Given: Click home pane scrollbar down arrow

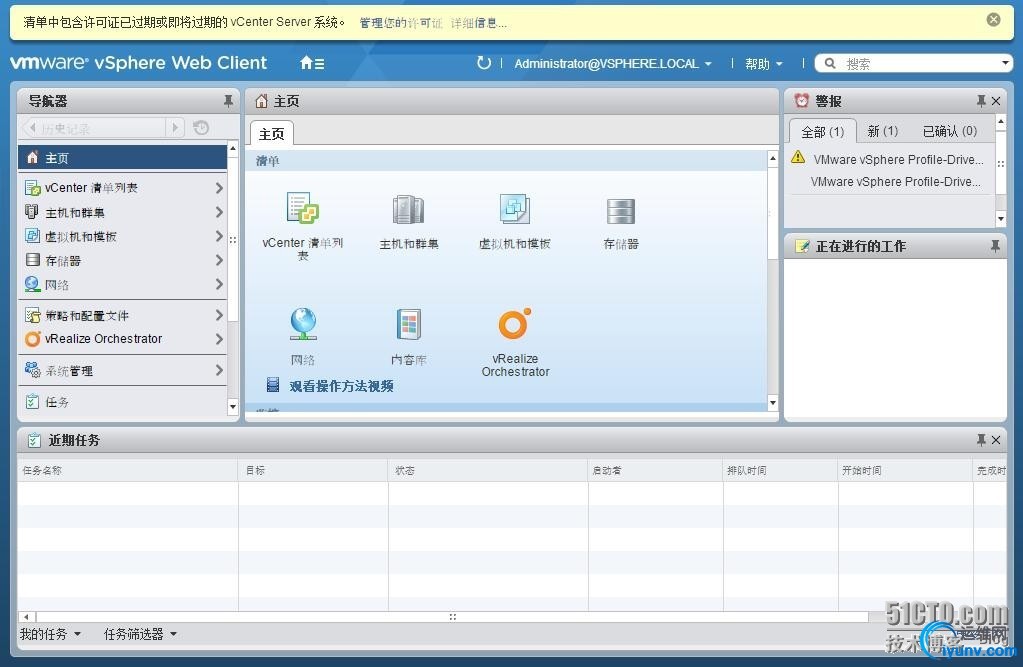Looking at the screenshot, I should click(x=772, y=403).
